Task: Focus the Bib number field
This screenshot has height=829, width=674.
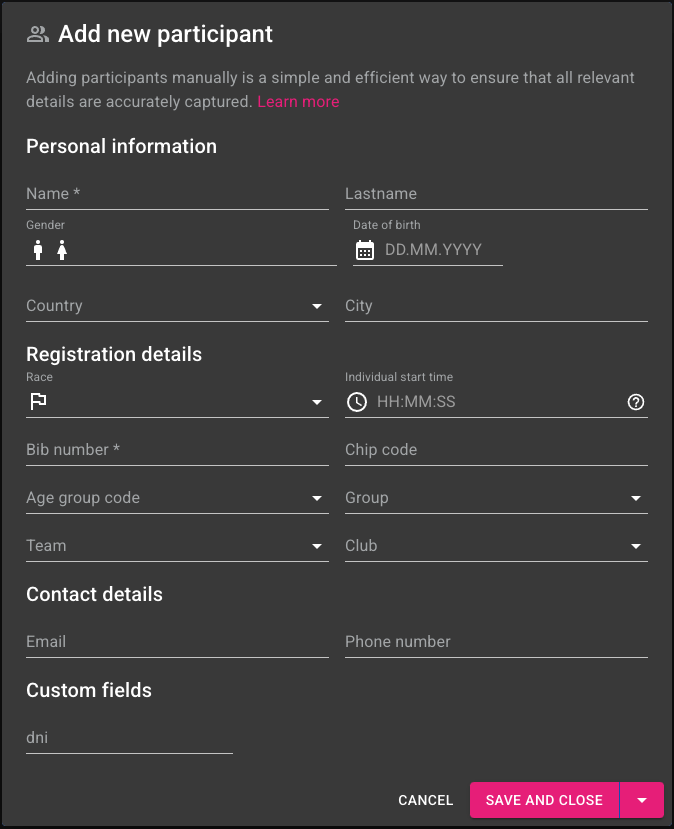Action: point(177,450)
